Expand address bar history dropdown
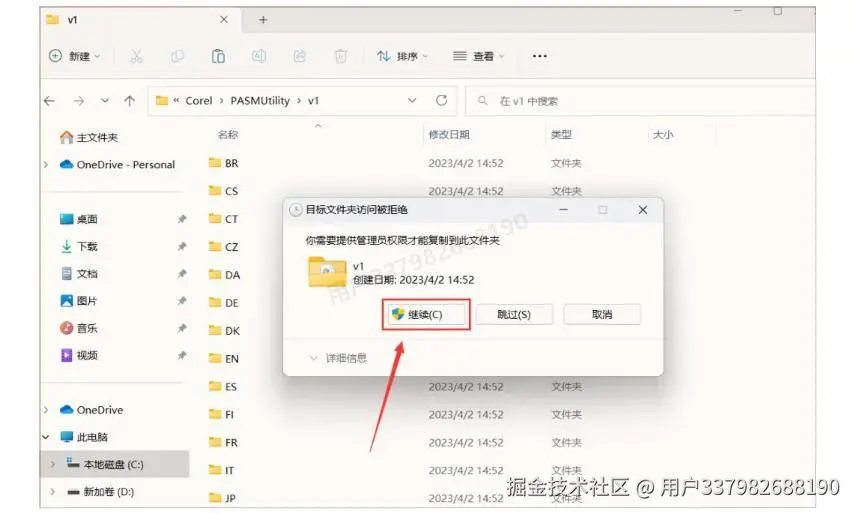The width and height of the screenshot is (855, 514). 412,100
